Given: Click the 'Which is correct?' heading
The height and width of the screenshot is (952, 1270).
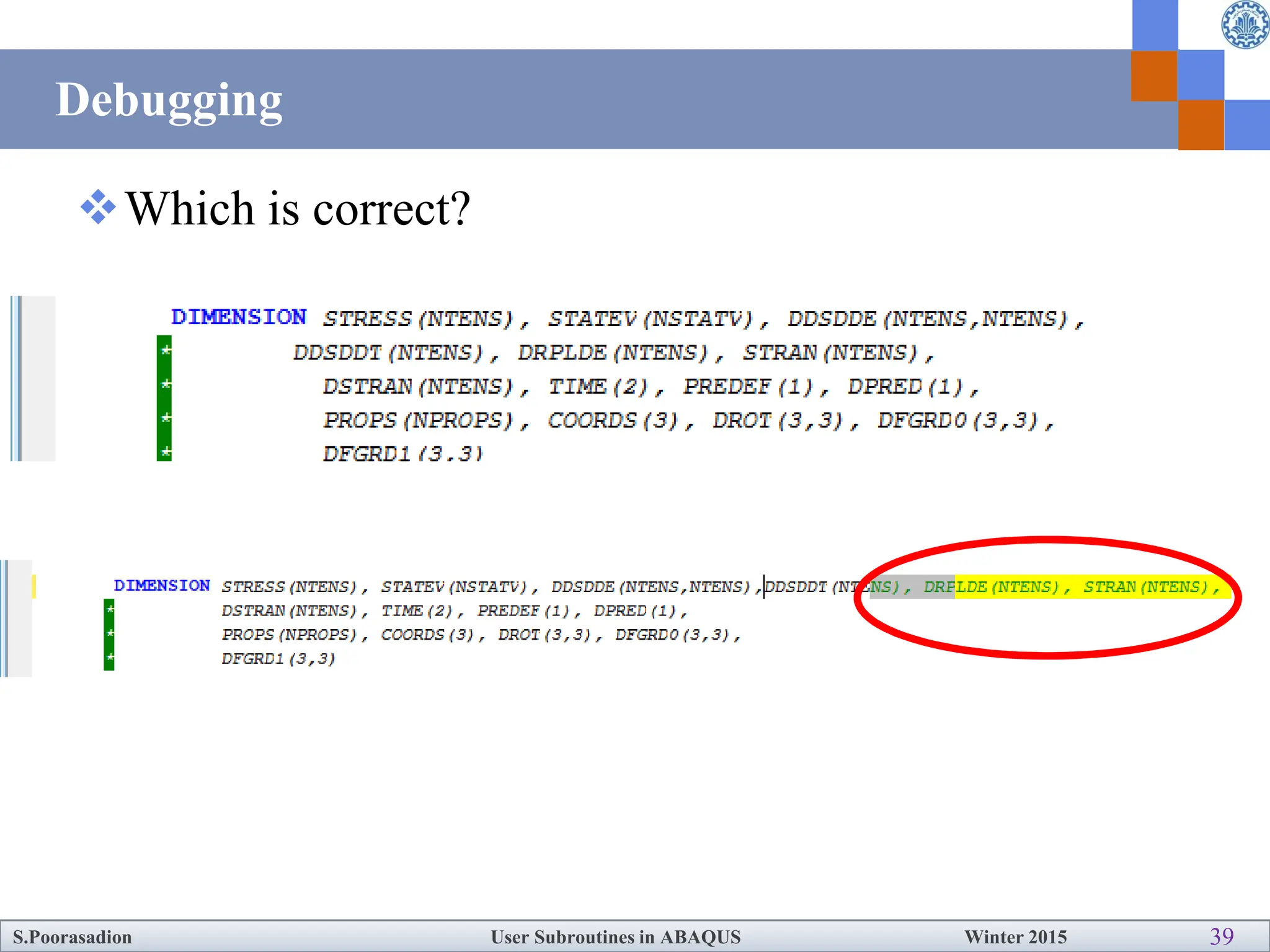Looking at the screenshot, I should [x=298, y=208].
